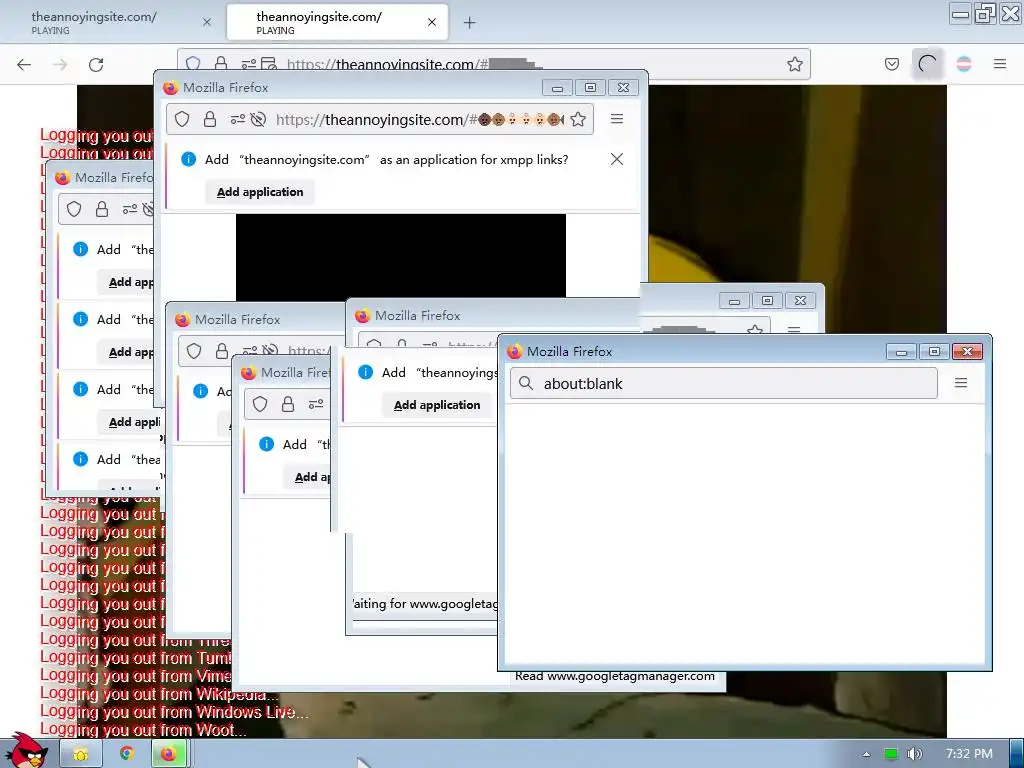1024x768 pixels.
Task: Click volume icon in system tray
Action: [x=914, y=754]
